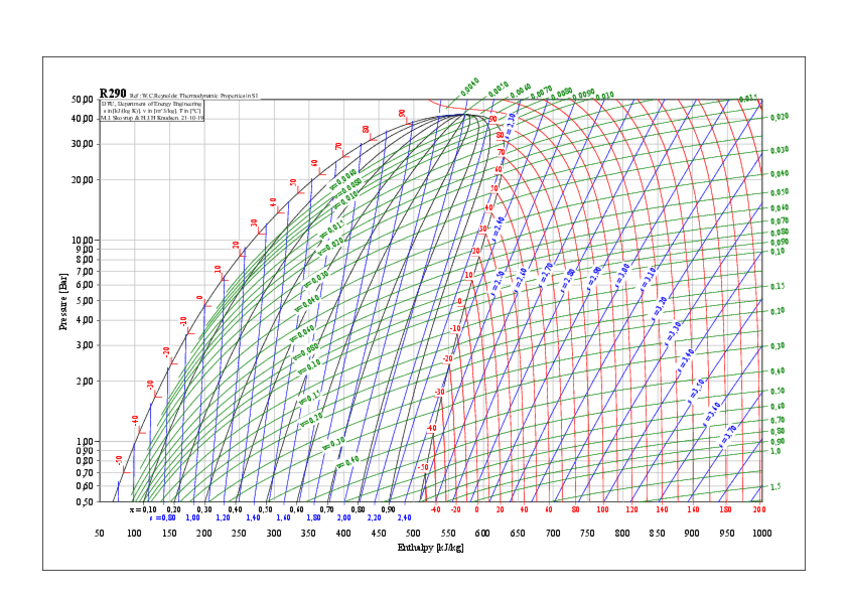Image resolution: width=848 pixels, height=599 pixels.
Task: Select the green 'v= 0,30' label inside dome
Action: coord(334,444)
